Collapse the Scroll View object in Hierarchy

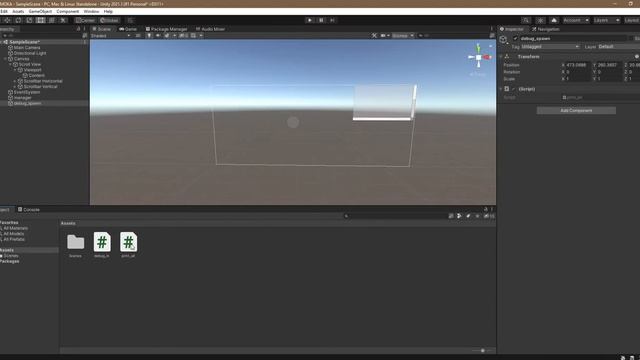click(10, 64)
